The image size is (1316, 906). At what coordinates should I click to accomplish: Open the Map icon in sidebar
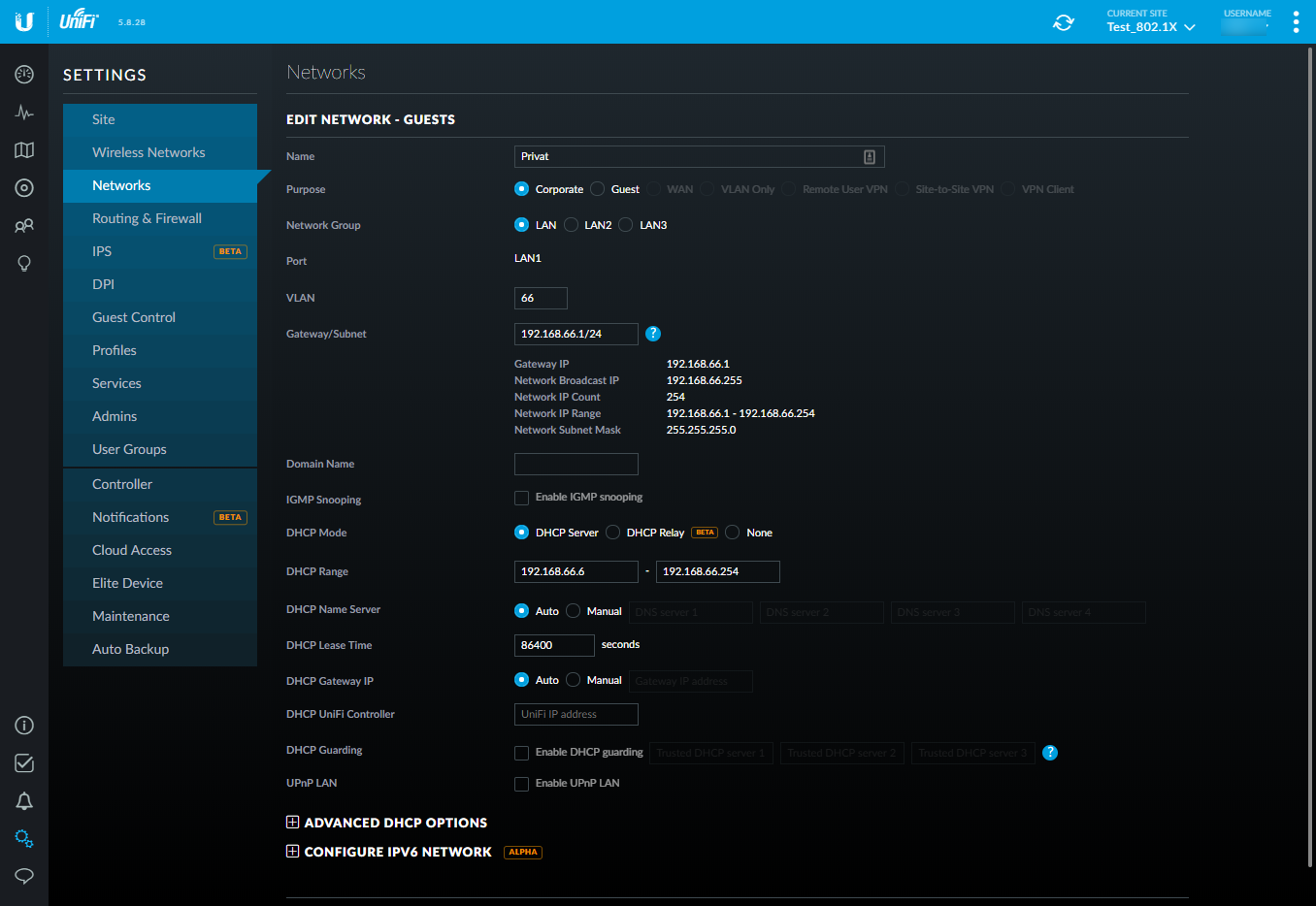(24, 150)
